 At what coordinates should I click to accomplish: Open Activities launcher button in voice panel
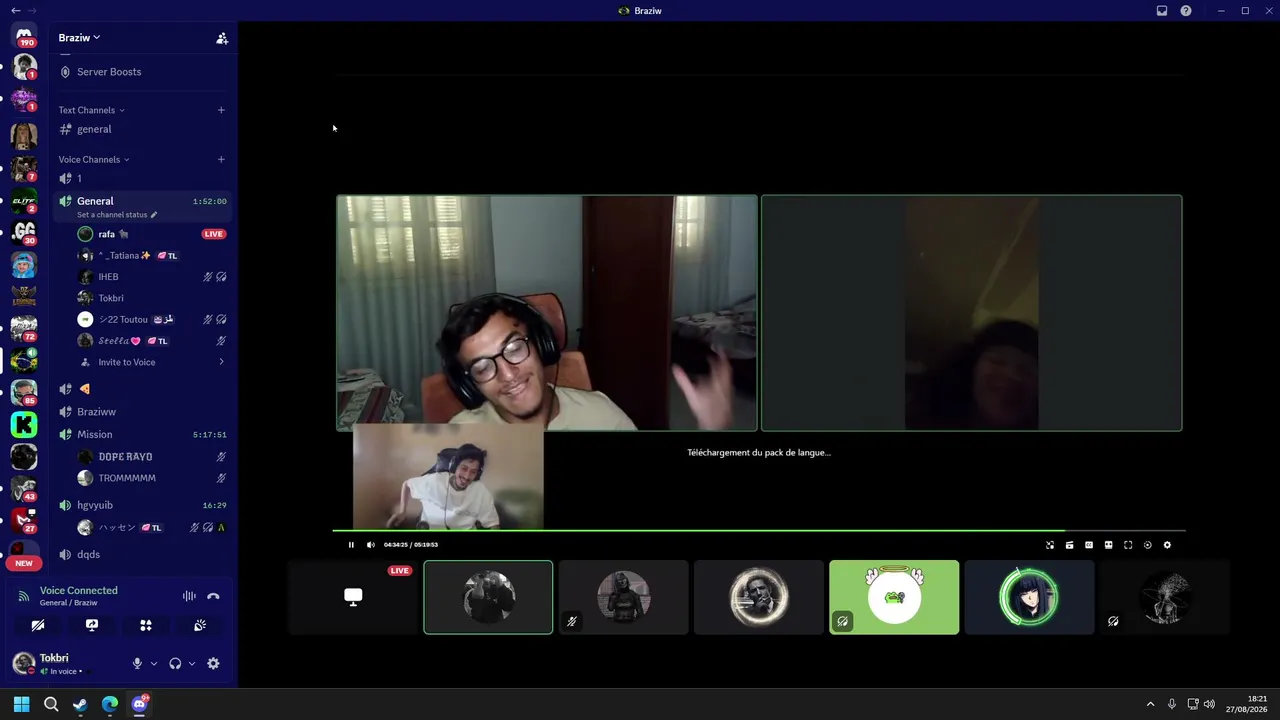[146, 625]
